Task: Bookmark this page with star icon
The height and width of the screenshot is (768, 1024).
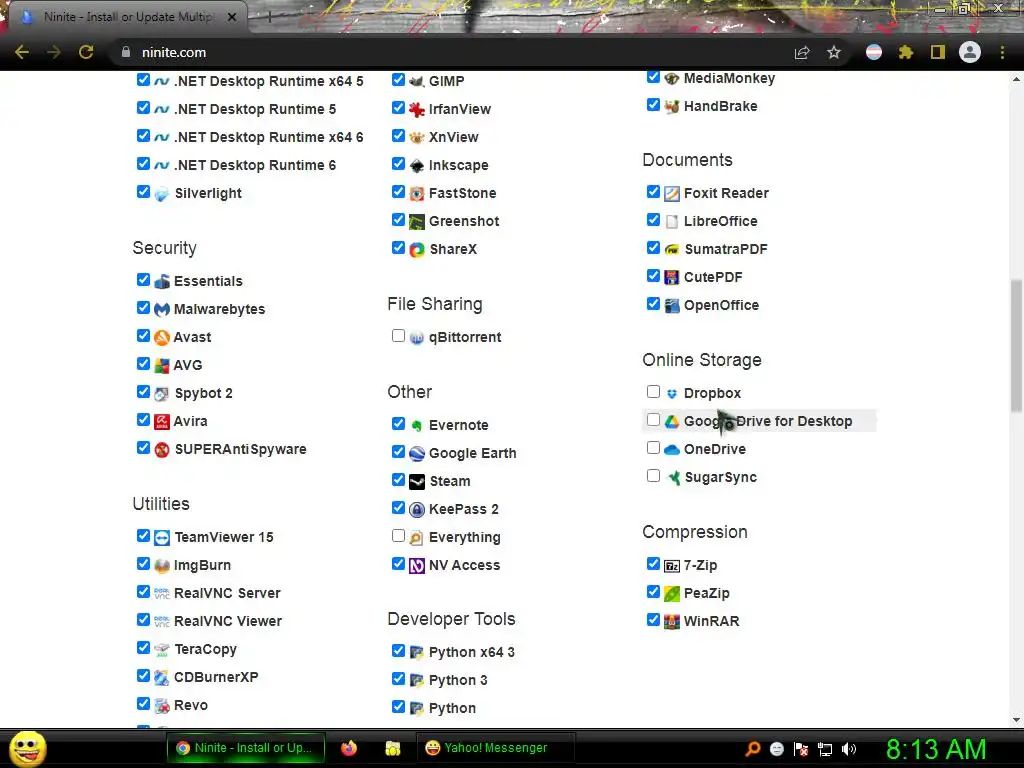Action: click(834, 52)
